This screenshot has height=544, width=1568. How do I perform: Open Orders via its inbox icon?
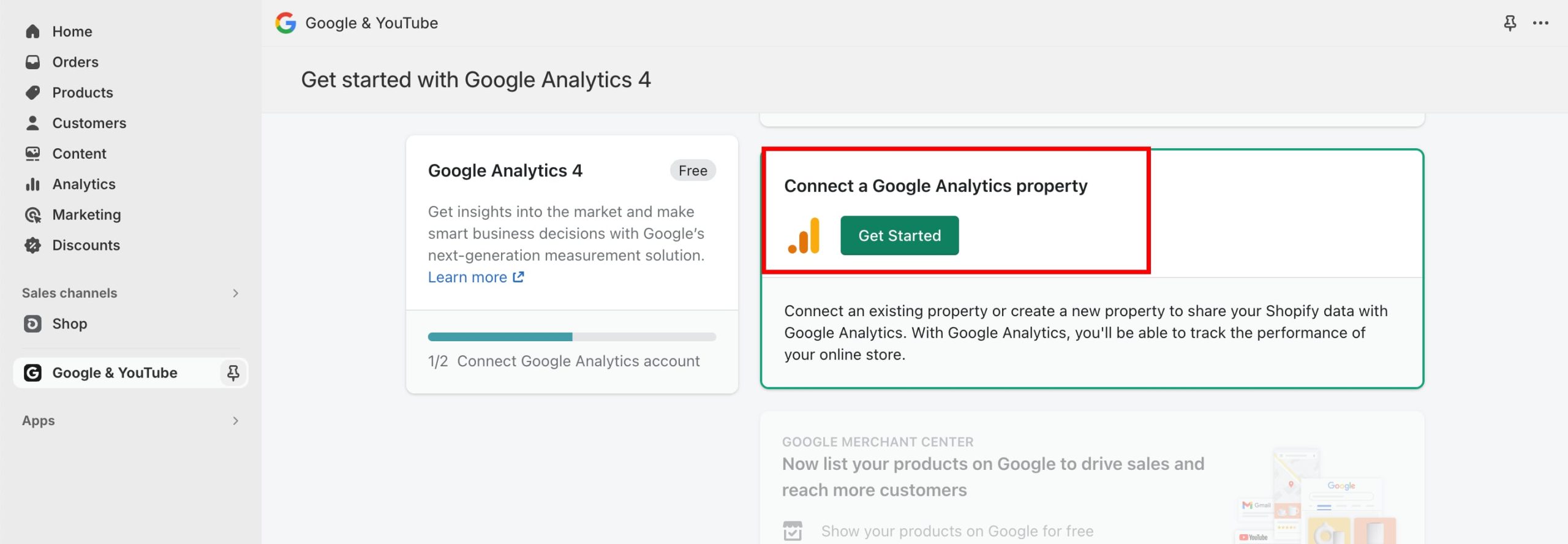(32, 62)
